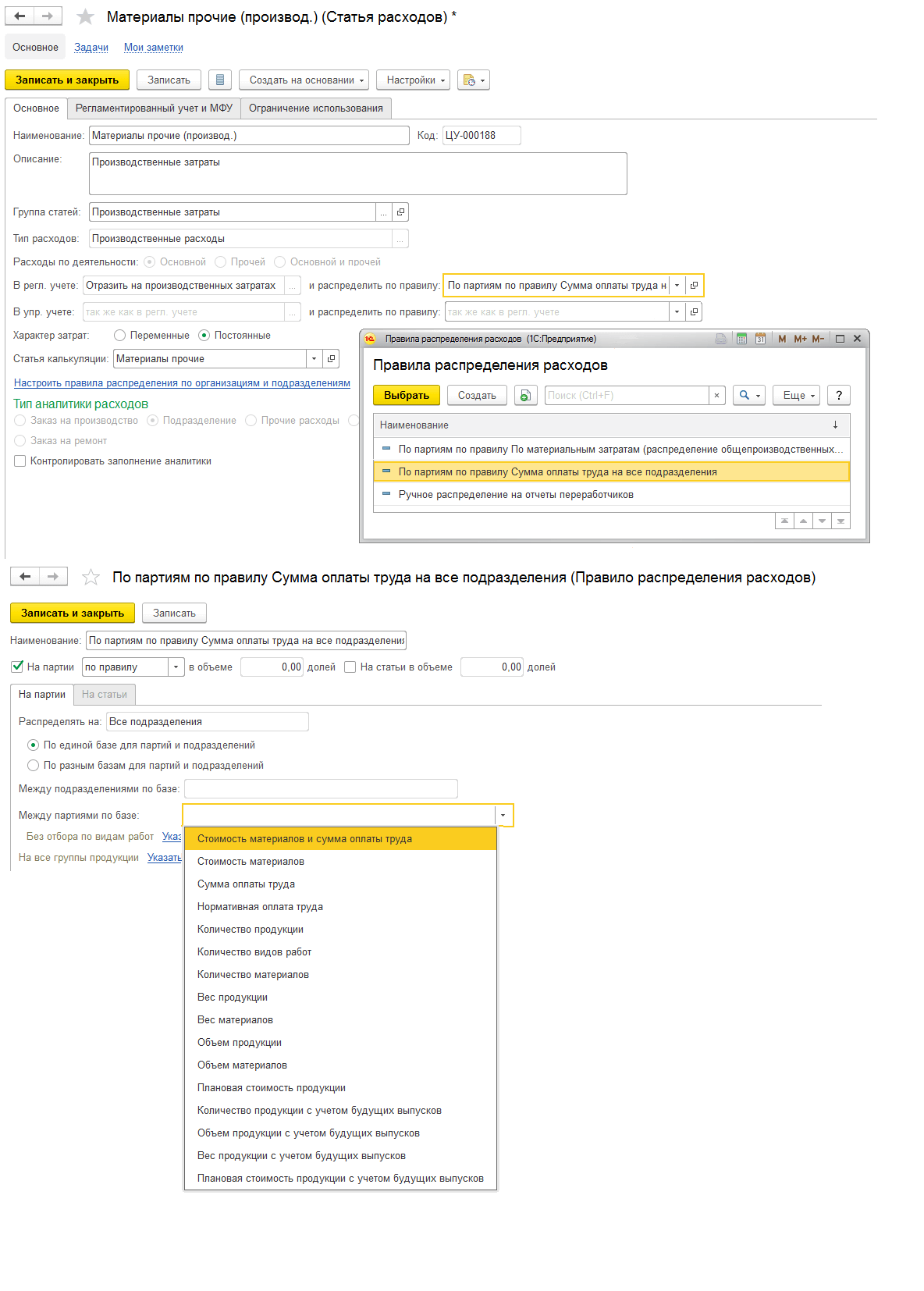Screen dimensions: 924x1291
Task: Click the back arrow navigation button
Action: 20,16
